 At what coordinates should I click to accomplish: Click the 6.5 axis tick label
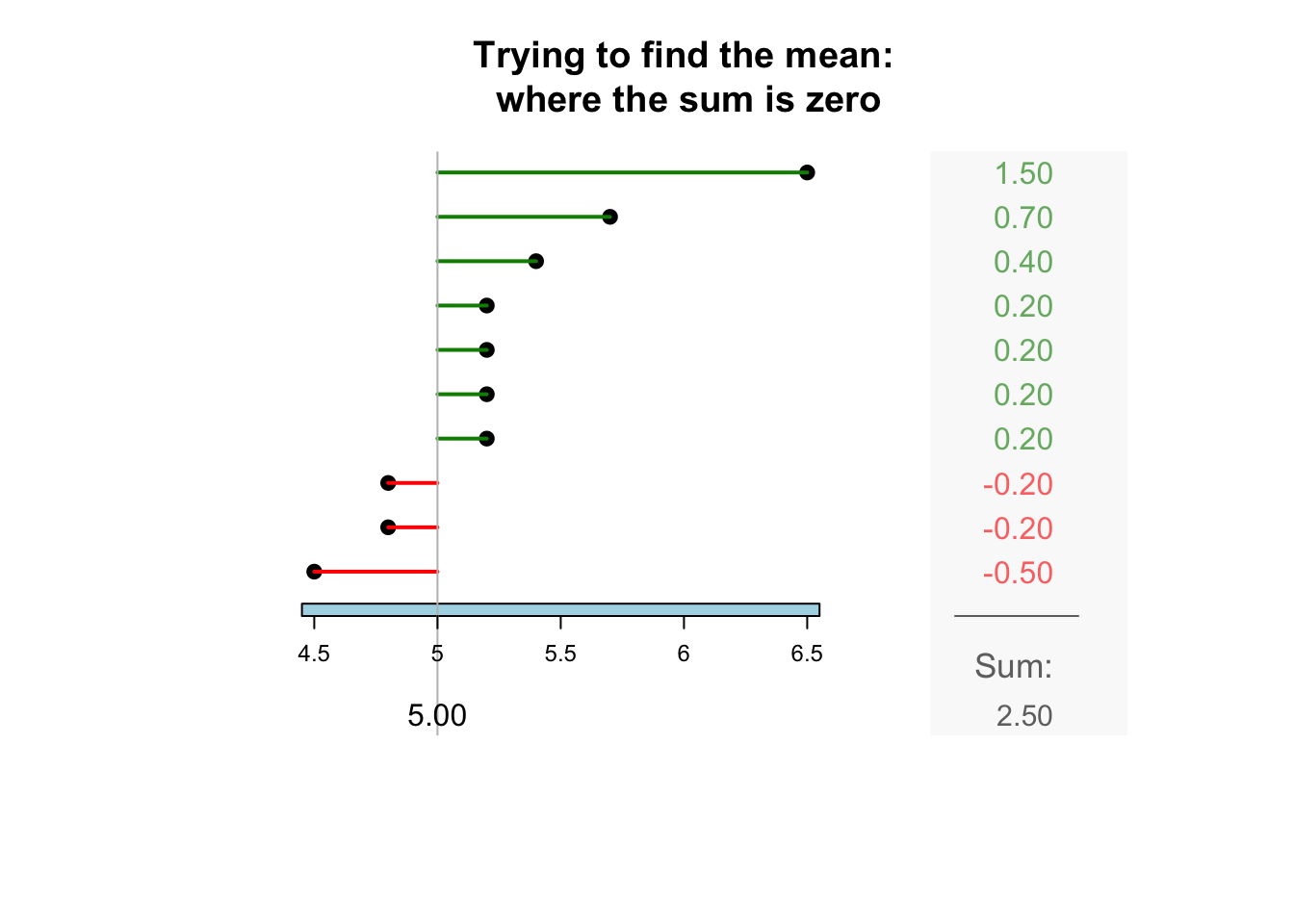807,655
